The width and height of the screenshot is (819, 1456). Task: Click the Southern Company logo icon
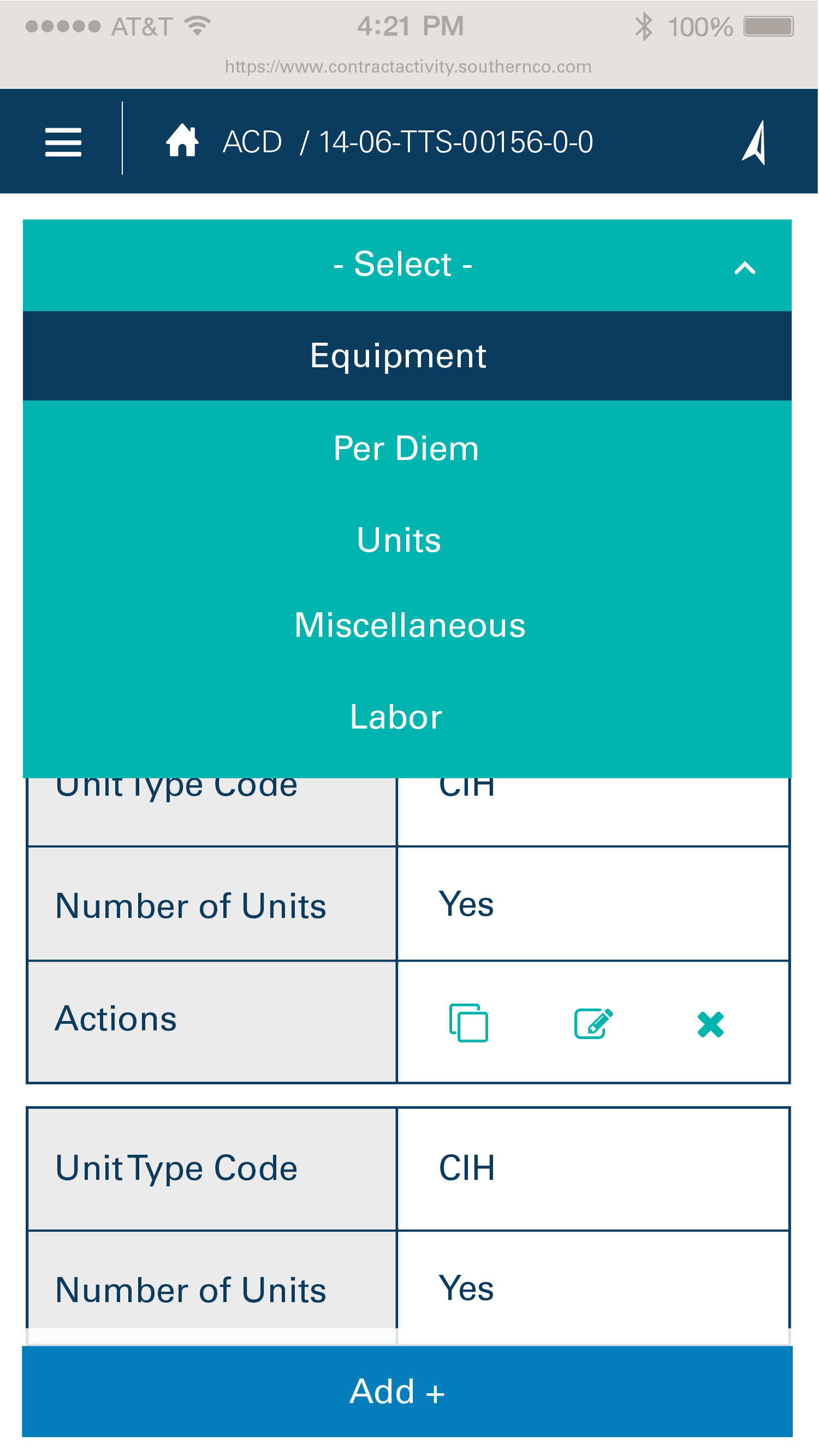(x=755, y=142)
